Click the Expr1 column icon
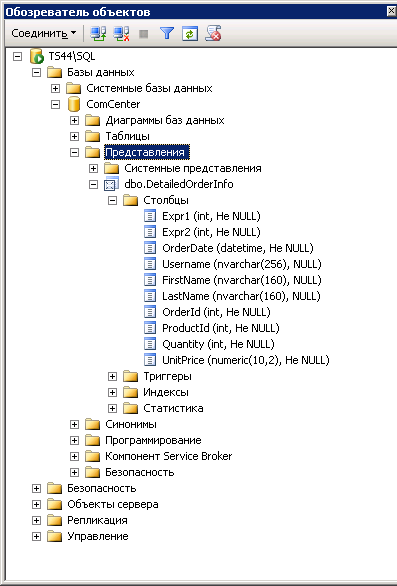397x586 pixels. coord(150,216)
